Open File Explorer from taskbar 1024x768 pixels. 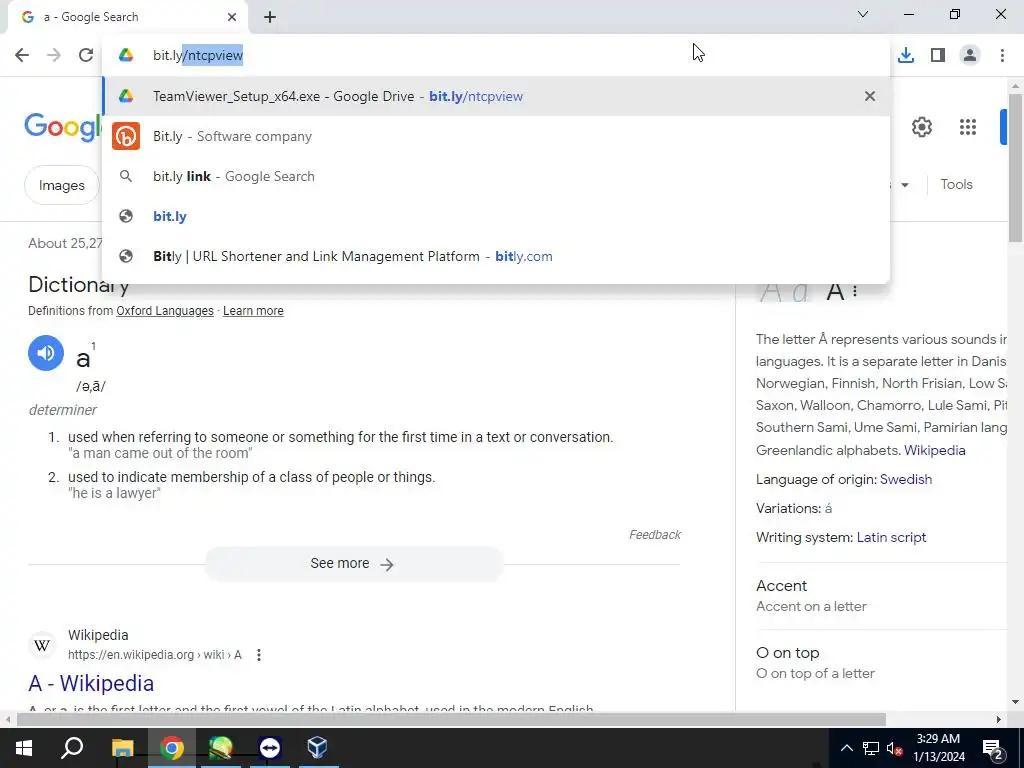pyautogui.click(x=122, y=748)
